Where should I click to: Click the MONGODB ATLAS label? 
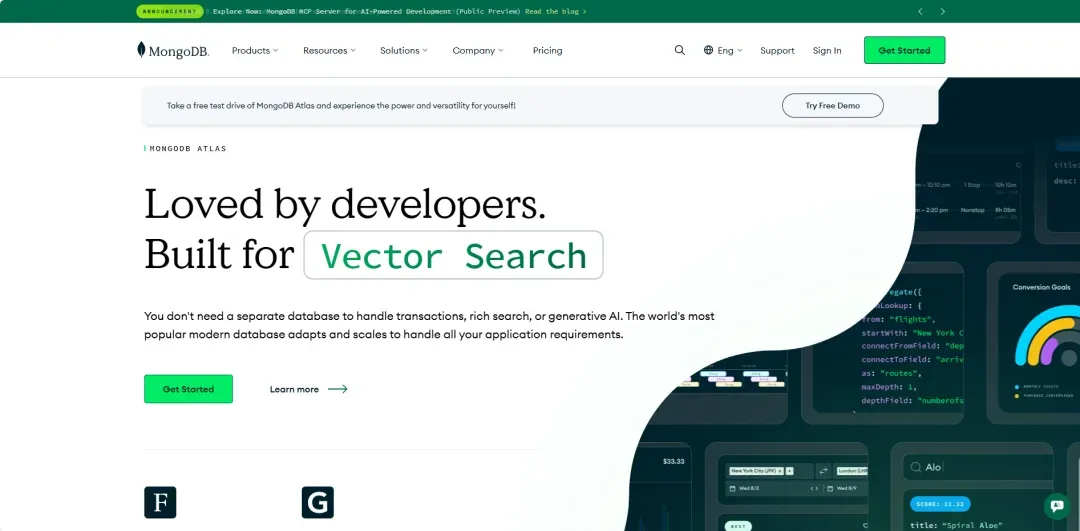pos(187,148)
